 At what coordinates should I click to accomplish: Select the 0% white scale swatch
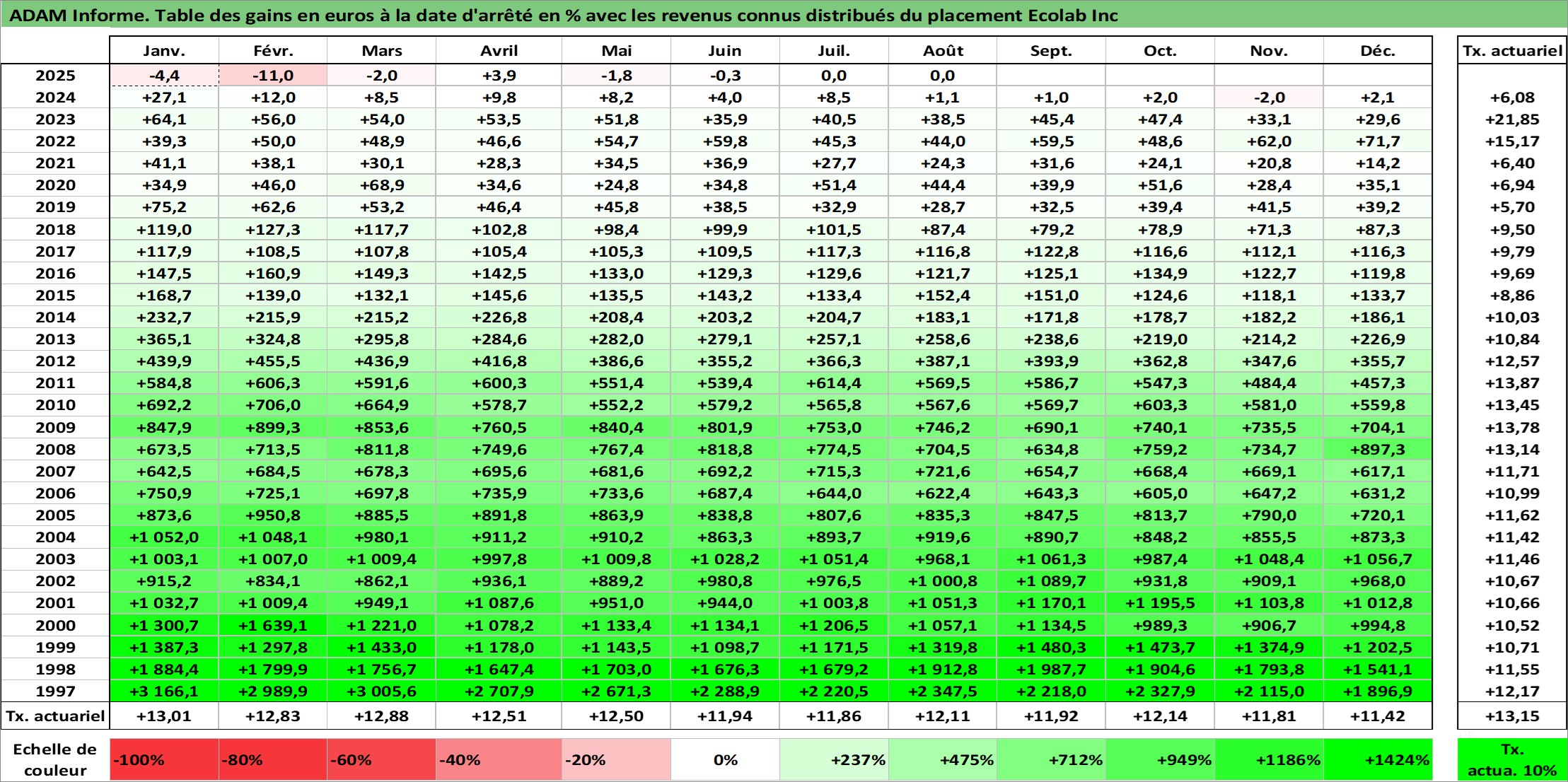point(725,759)
